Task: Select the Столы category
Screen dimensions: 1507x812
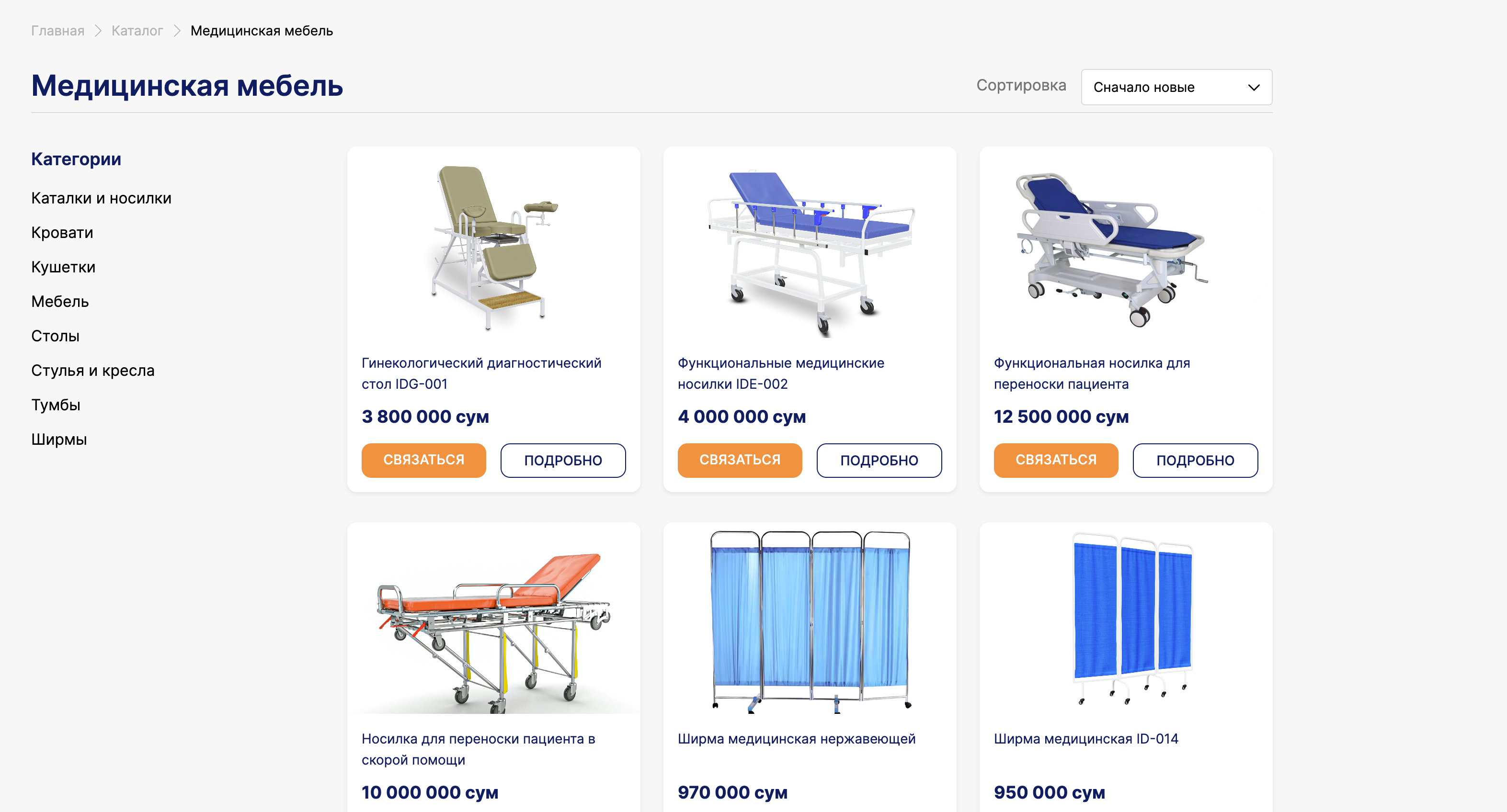Action: tap(55, 336)
